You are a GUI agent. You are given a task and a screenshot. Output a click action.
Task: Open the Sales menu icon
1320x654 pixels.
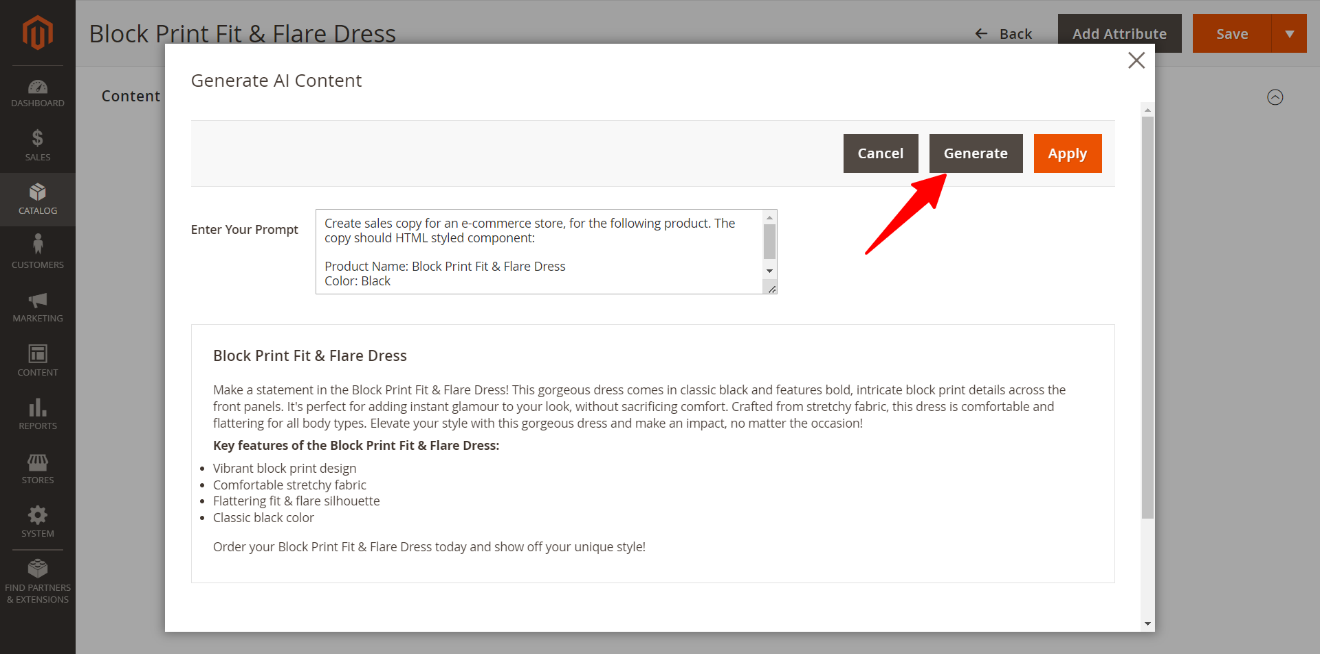click(37, 144)
